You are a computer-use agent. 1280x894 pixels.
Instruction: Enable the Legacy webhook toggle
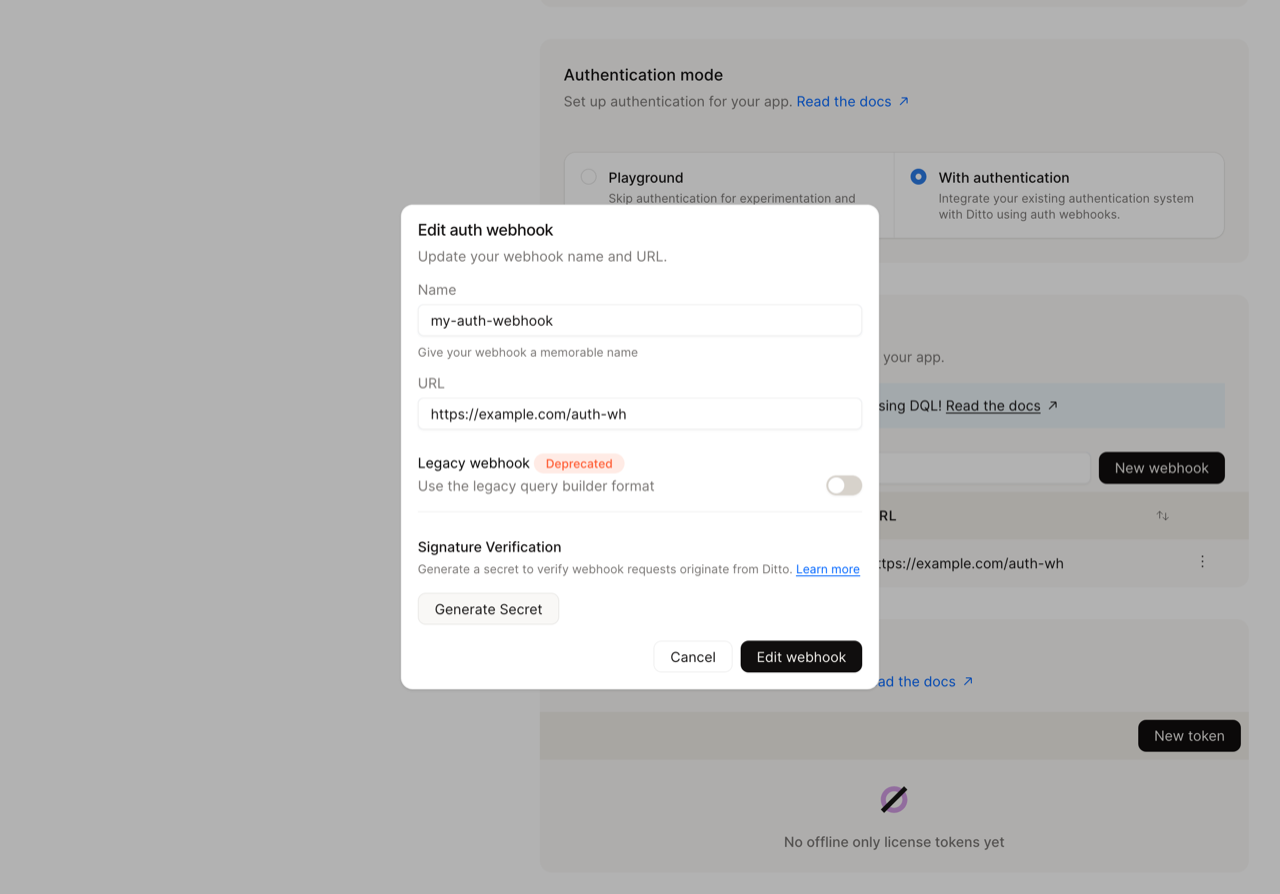coord(843,485)
